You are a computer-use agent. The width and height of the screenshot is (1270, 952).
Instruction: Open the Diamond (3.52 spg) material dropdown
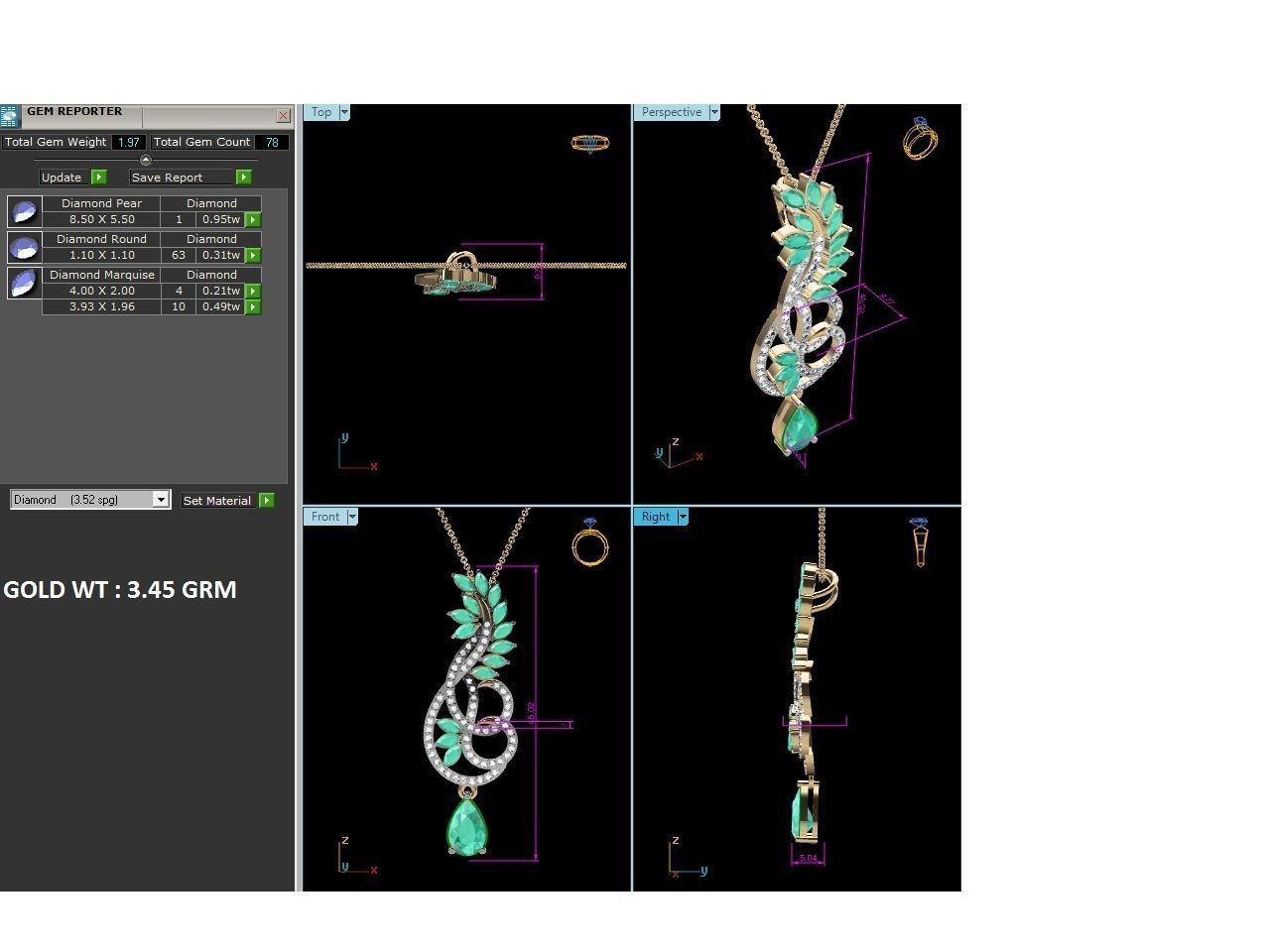click(161, 500)
